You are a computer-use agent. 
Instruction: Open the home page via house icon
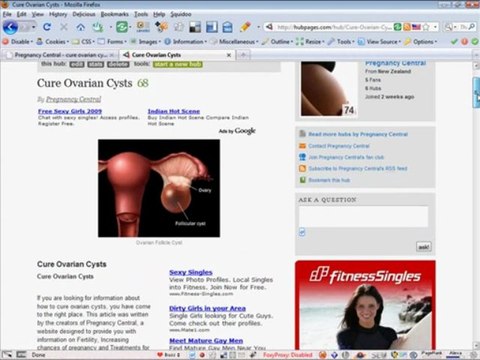(81, 27)
